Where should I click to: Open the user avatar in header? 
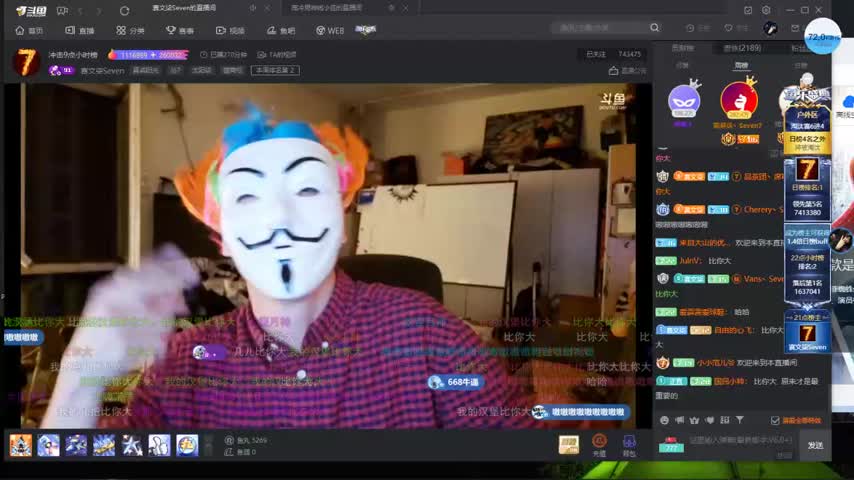point(770,28)
